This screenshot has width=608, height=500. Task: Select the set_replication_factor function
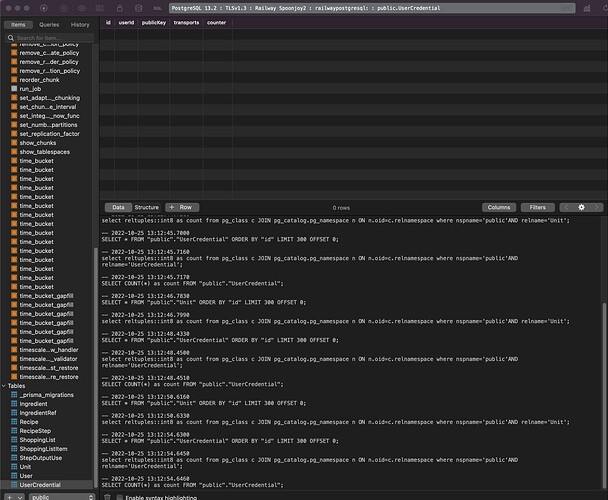pos(50,134)
